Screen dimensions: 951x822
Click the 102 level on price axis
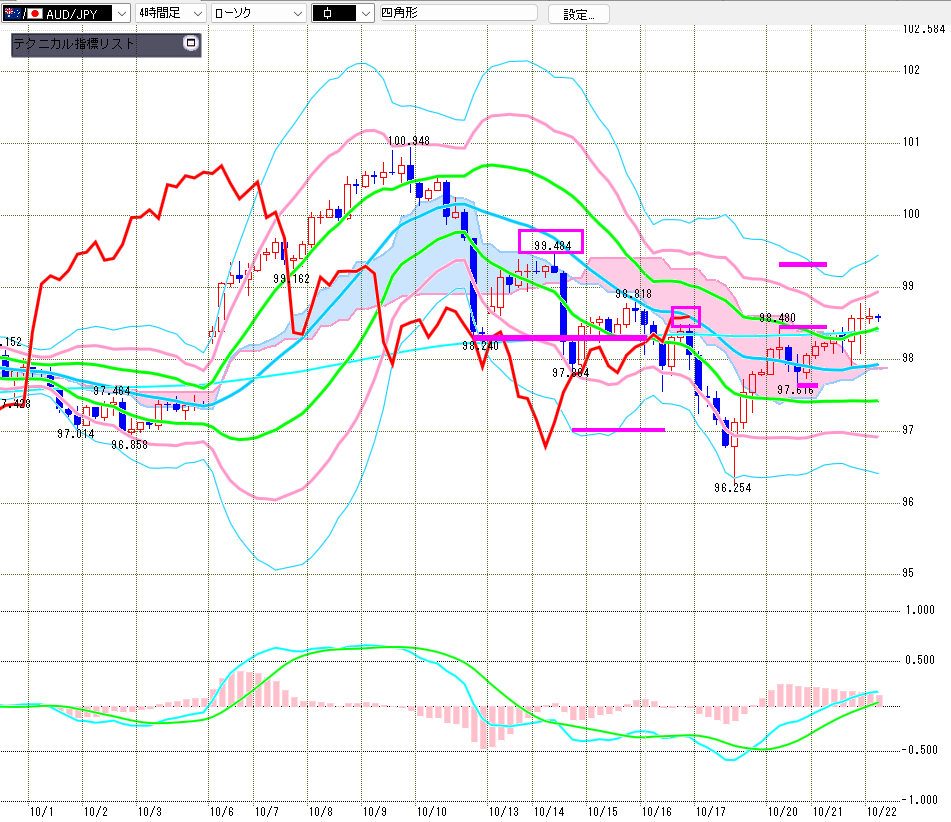(x=911, y=70)
